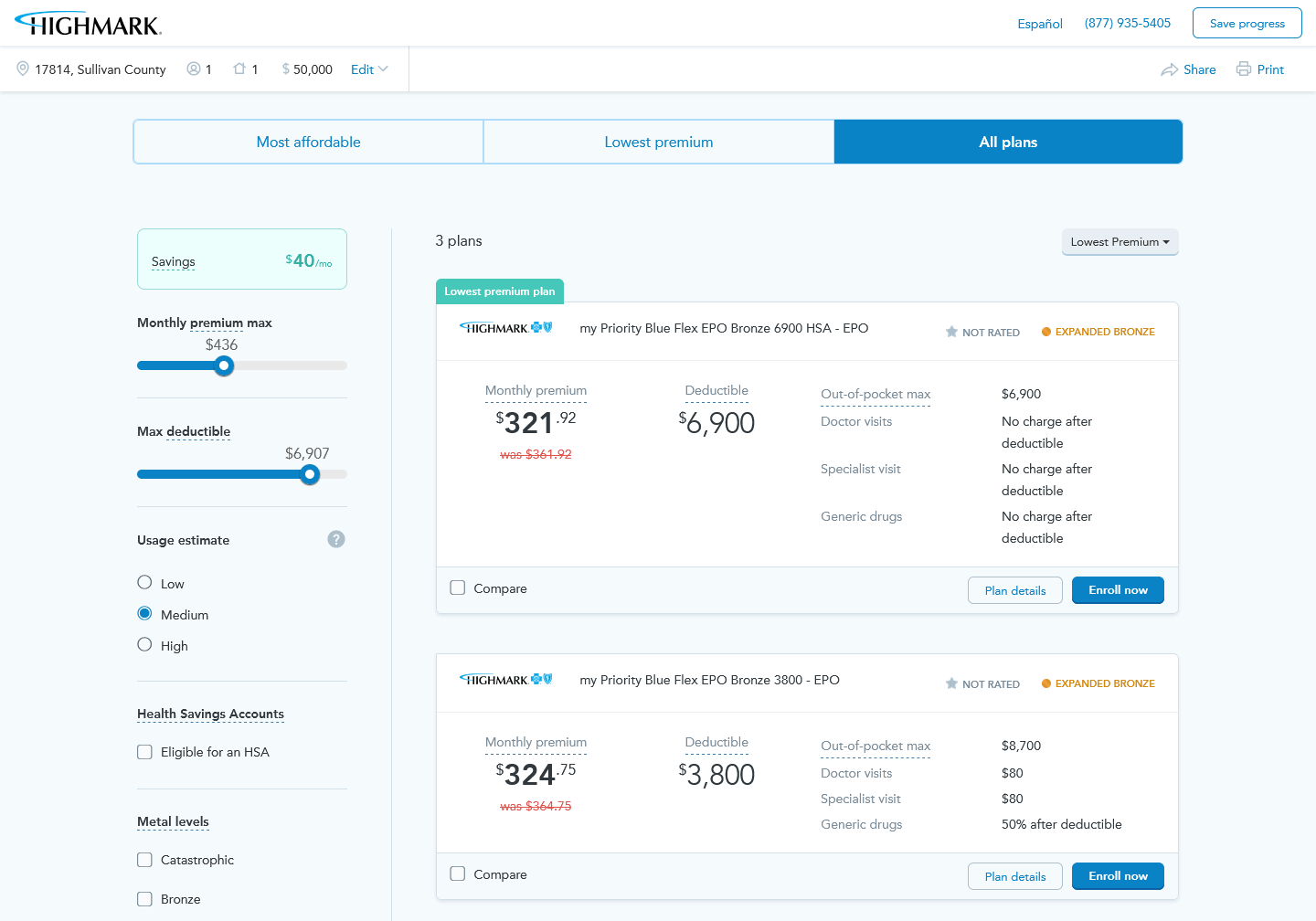Viewport: 1316px width, 921px height.
Task: Click the Monthly premium max slider handle
Action: tap(224, 365)
